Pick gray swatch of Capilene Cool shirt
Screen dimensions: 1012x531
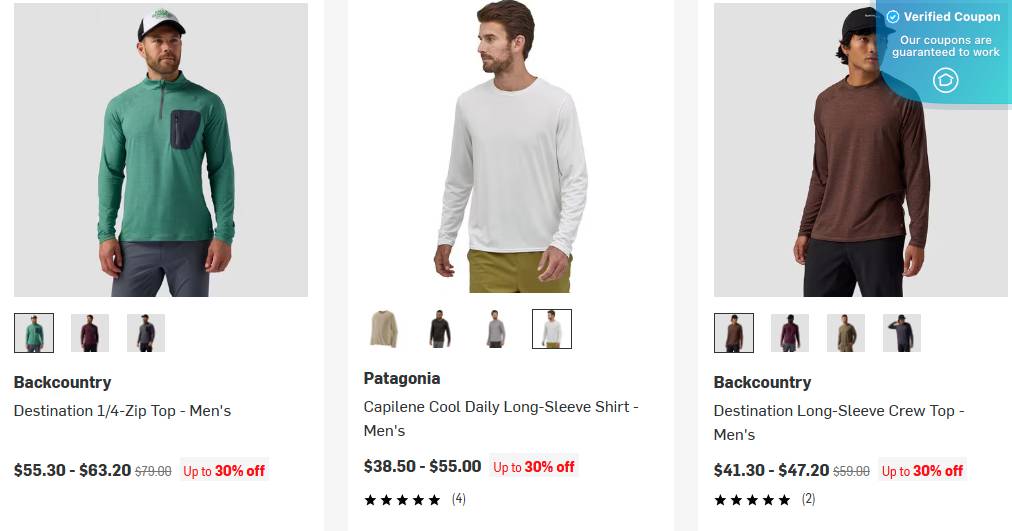(496, 329)
